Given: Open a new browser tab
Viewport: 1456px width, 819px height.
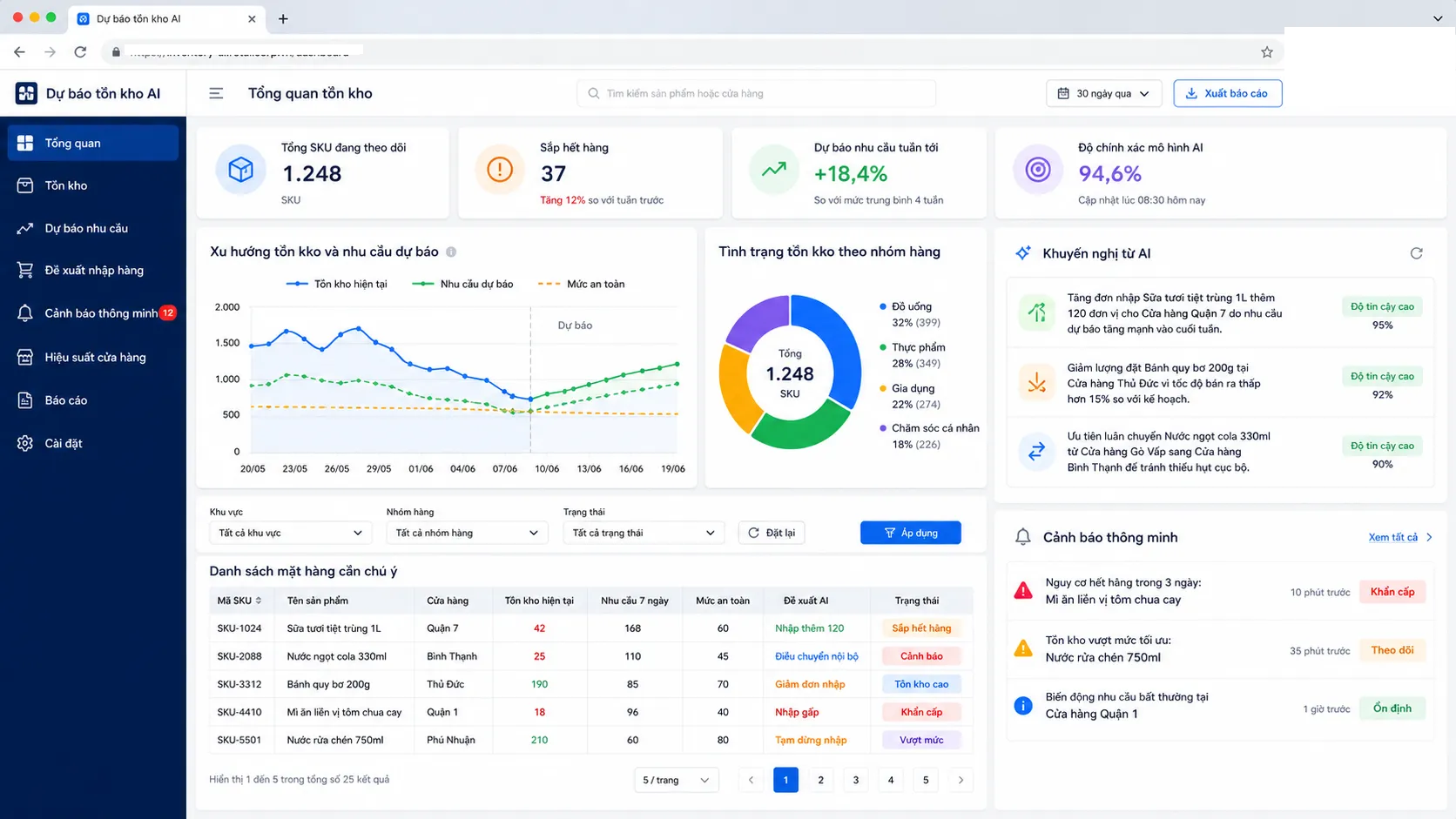Looking at the screenshot, I should click(x=283, y=18).
